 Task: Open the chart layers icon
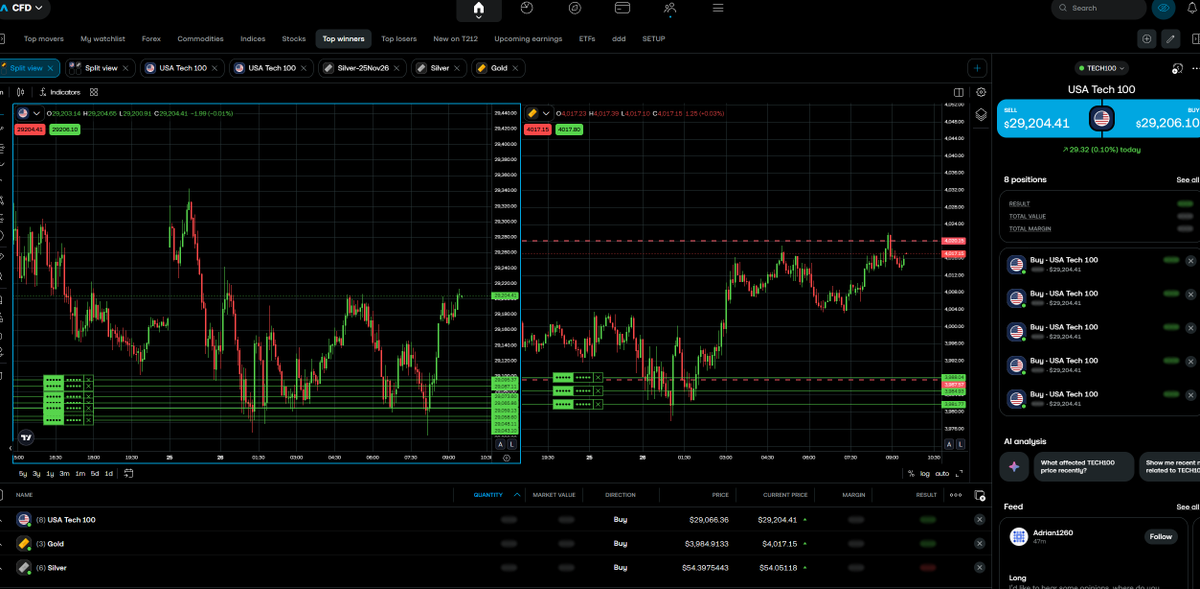(981, 114)
